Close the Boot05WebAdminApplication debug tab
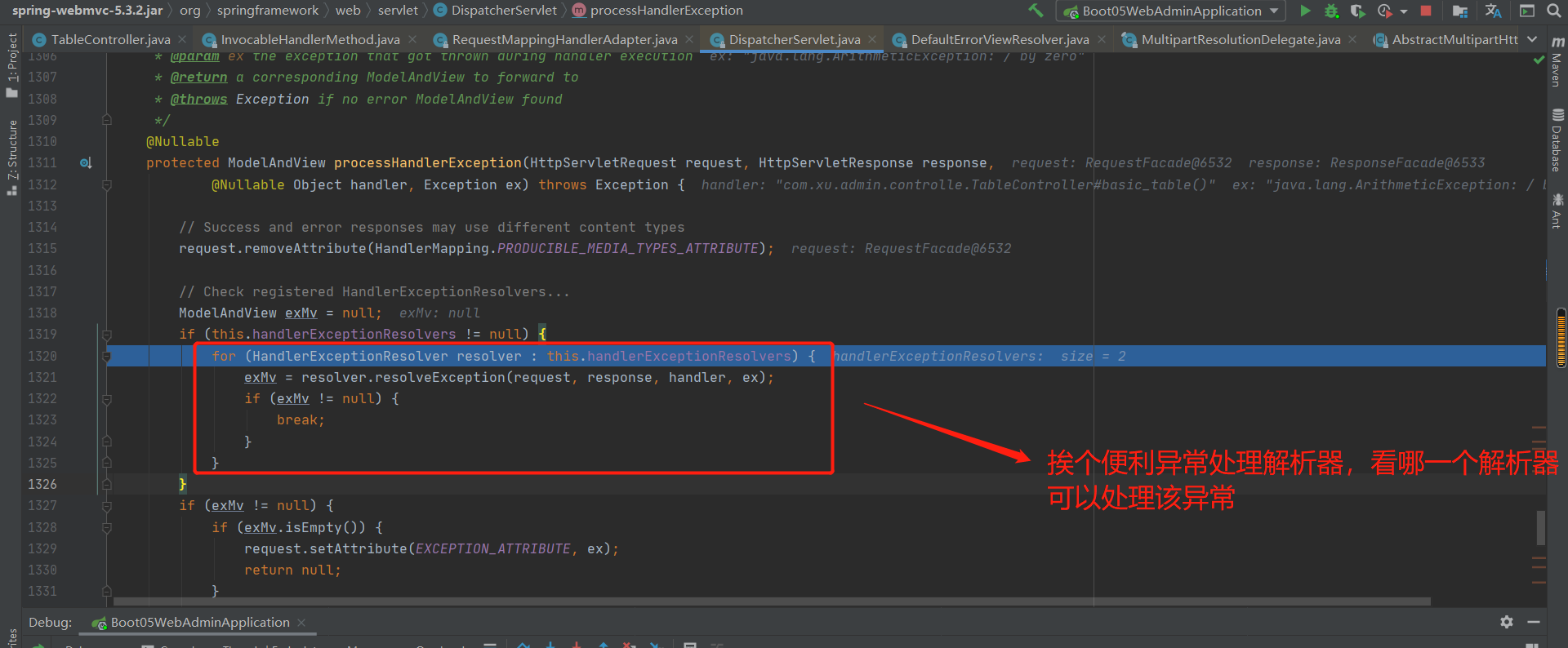The width and height of the screenshot is (1568, 648). coord(301,623)
